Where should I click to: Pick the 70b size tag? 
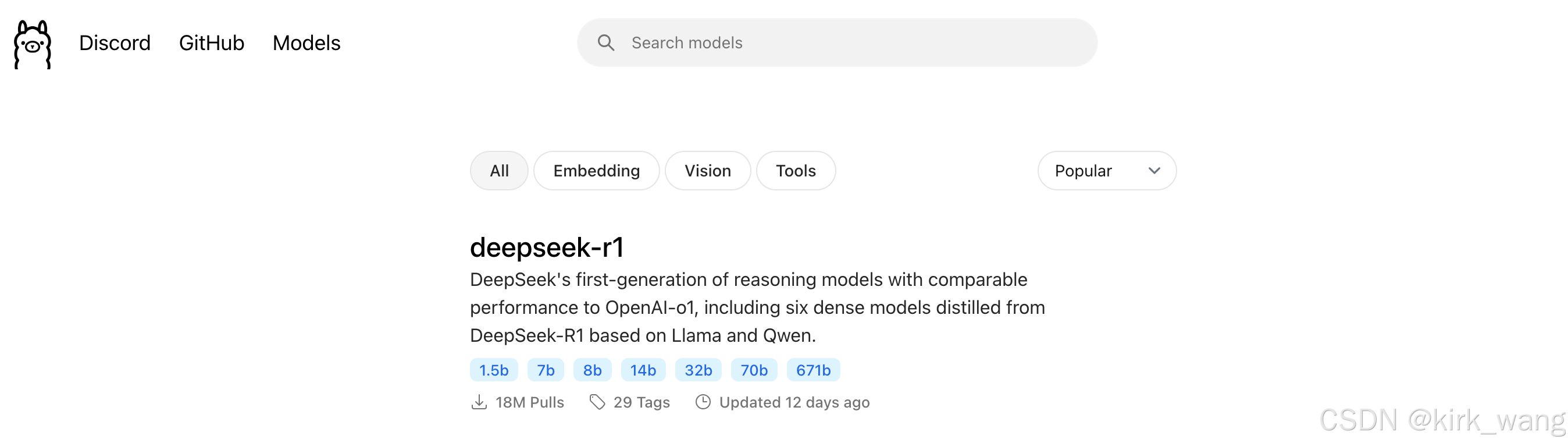coord(754,370)
